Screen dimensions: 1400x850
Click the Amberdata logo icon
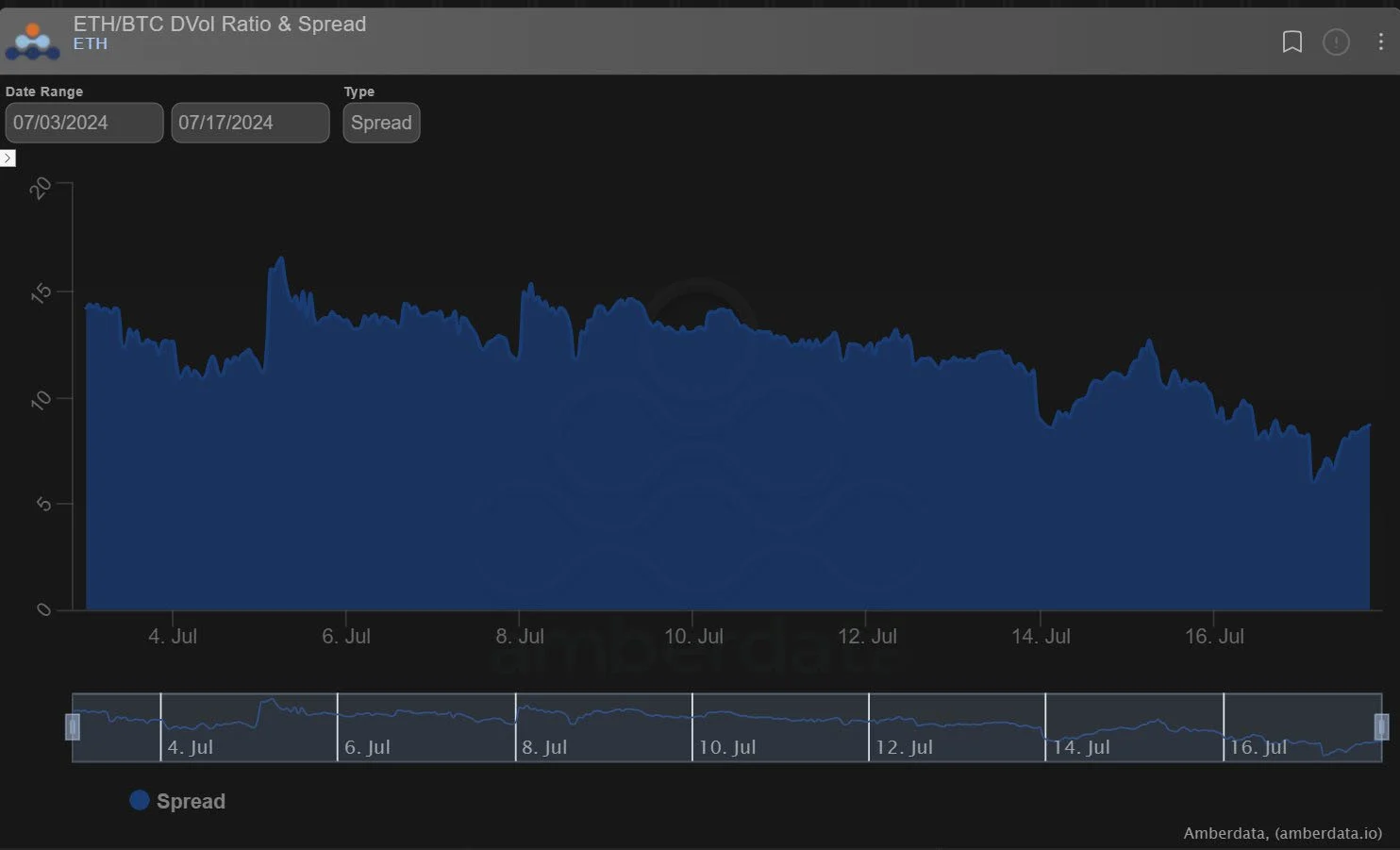tap(32, 42)
